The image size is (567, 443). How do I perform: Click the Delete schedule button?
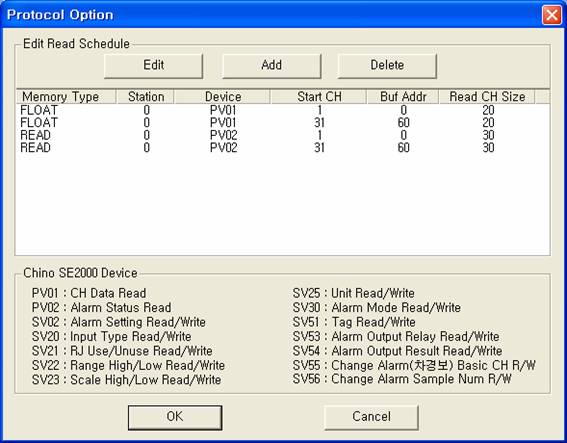click(387, 66)
